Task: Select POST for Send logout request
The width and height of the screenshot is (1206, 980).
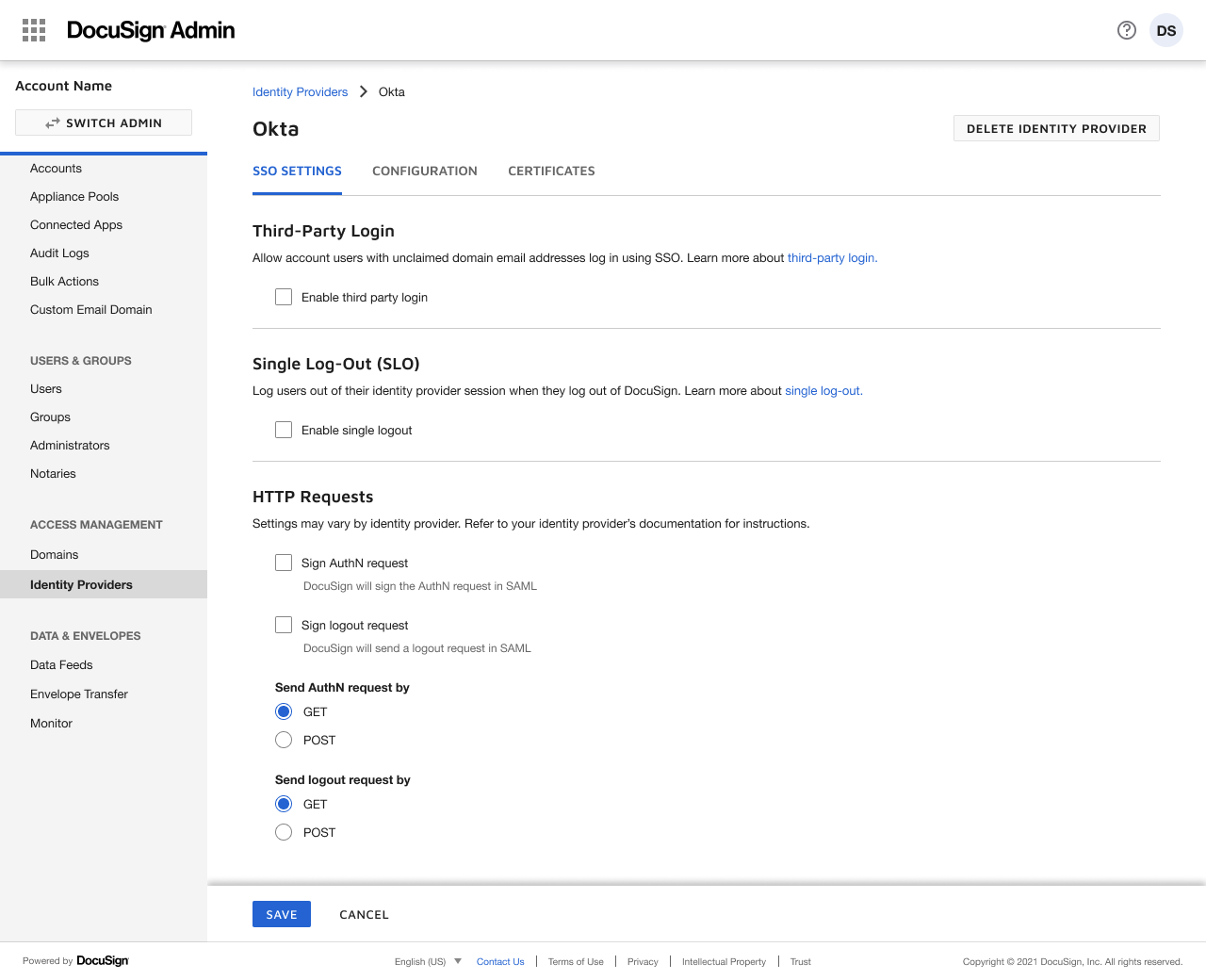Action: coord(284,832)
